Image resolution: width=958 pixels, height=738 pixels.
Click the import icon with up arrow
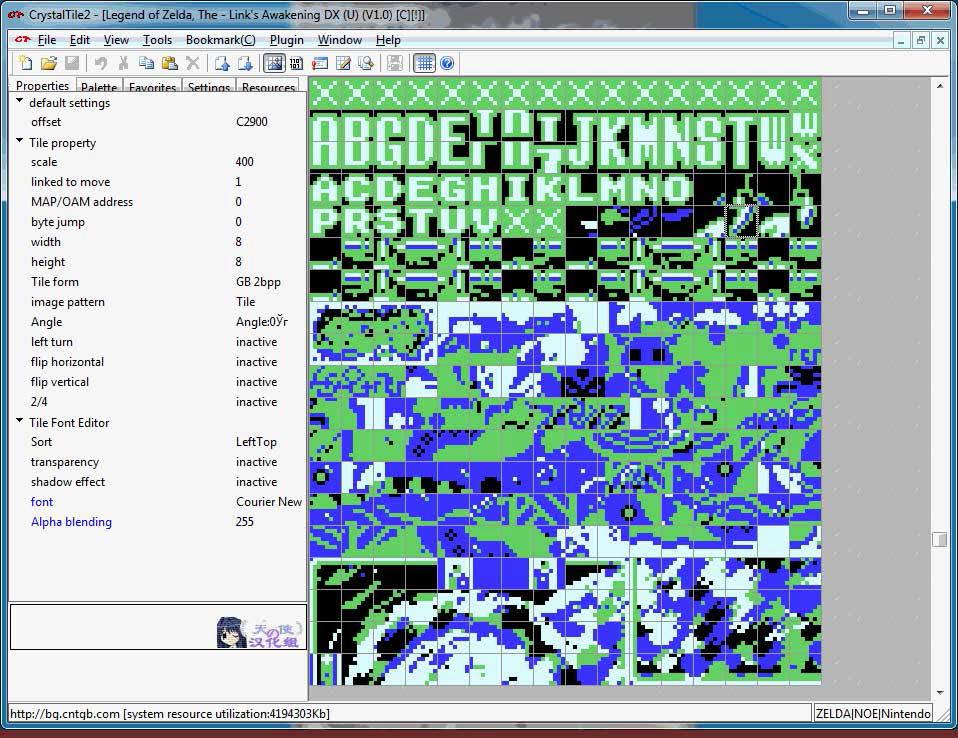click(222, 63)
